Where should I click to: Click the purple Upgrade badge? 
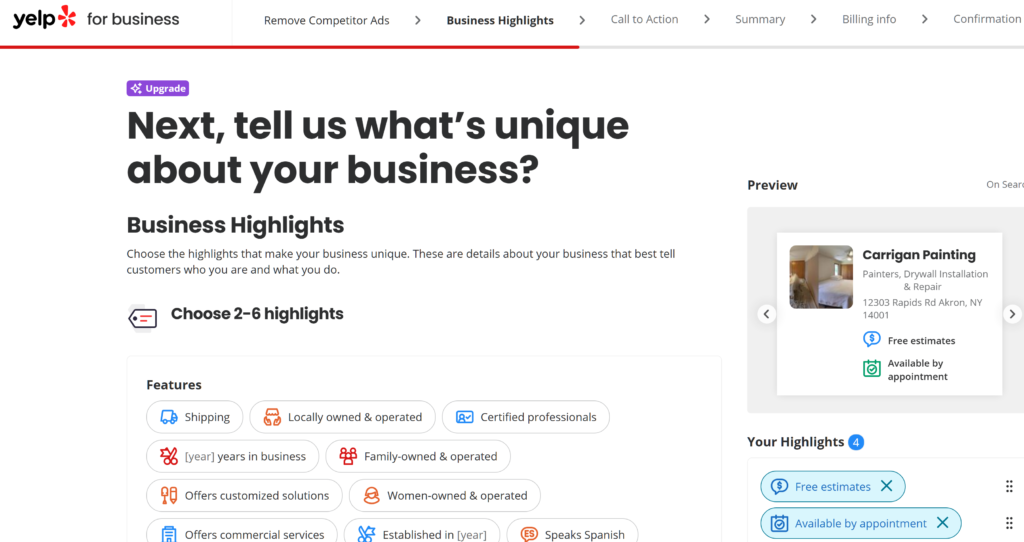click(158, 88)
